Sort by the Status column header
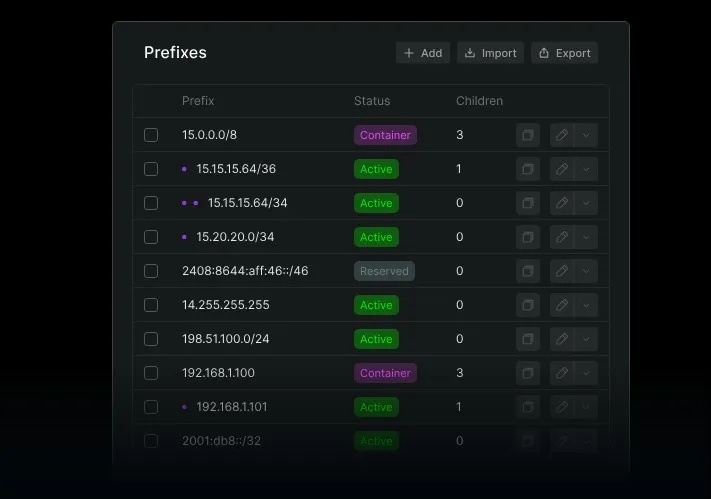Viewport: 711px width, 499px height. coord(372,101)
